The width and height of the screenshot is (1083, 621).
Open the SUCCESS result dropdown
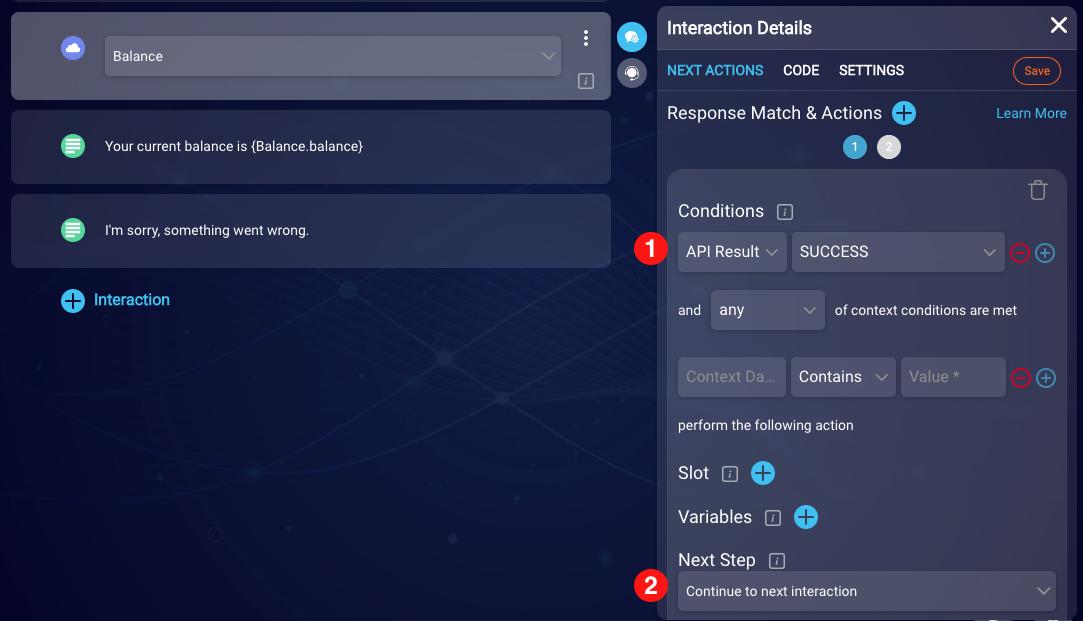[x=897, y=252]
